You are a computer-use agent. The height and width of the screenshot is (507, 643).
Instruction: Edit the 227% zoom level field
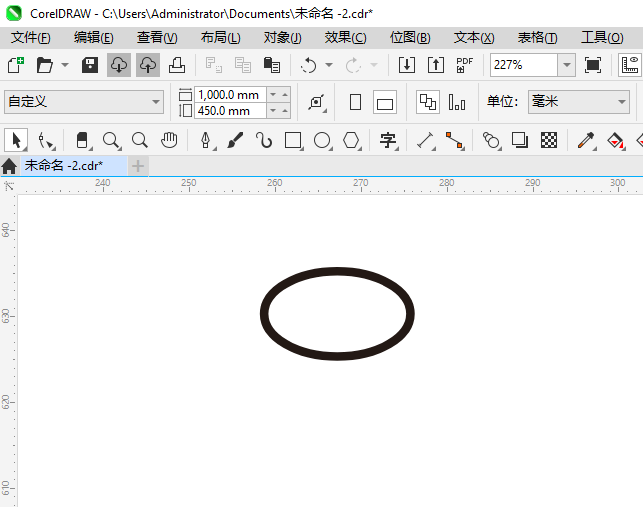[x=524, y=65]
